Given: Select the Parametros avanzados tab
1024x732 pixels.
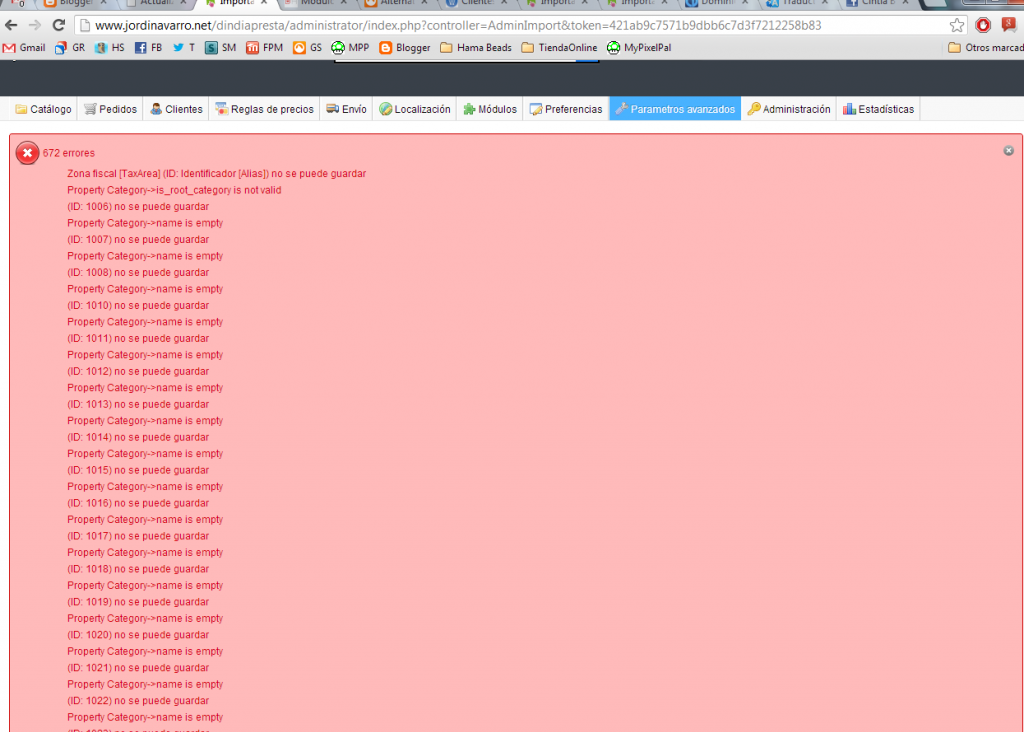Looking at the screenshot, I should click(x=675, y=109).
